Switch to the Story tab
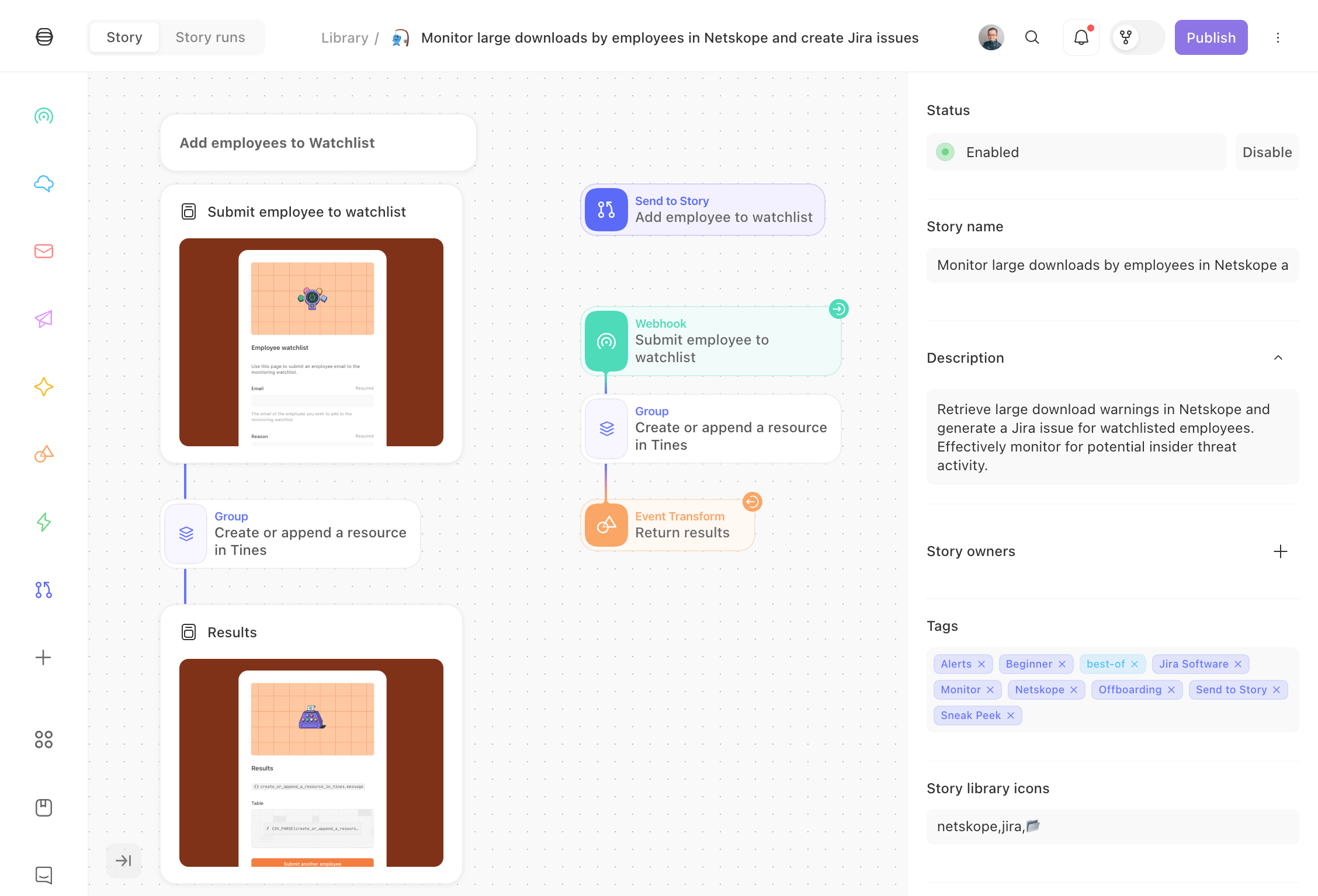Image resolution: width=1318 pixels, height=896 pixels. 124,37
